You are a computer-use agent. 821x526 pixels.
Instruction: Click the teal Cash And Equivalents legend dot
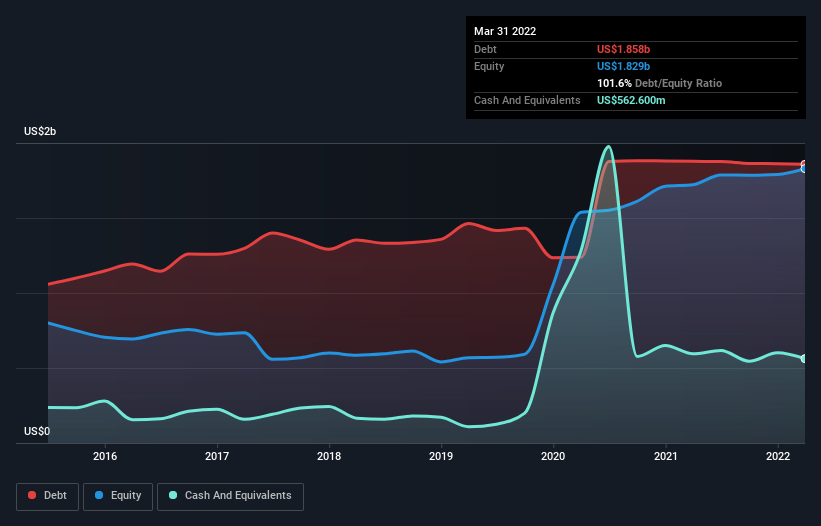173,495
